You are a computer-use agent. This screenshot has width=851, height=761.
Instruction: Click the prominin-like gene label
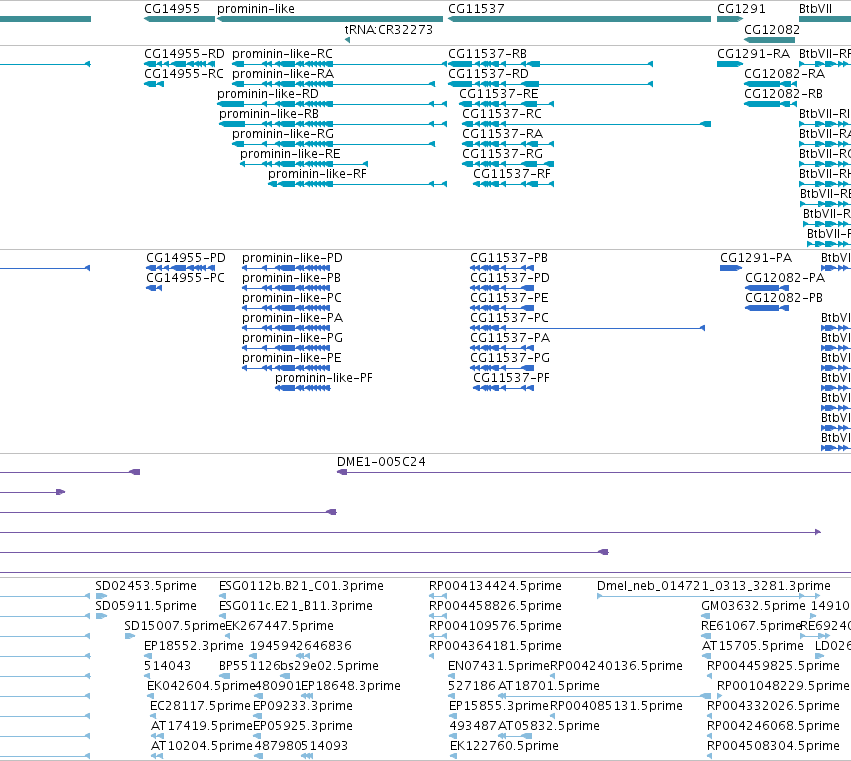(x=256, y=9)
